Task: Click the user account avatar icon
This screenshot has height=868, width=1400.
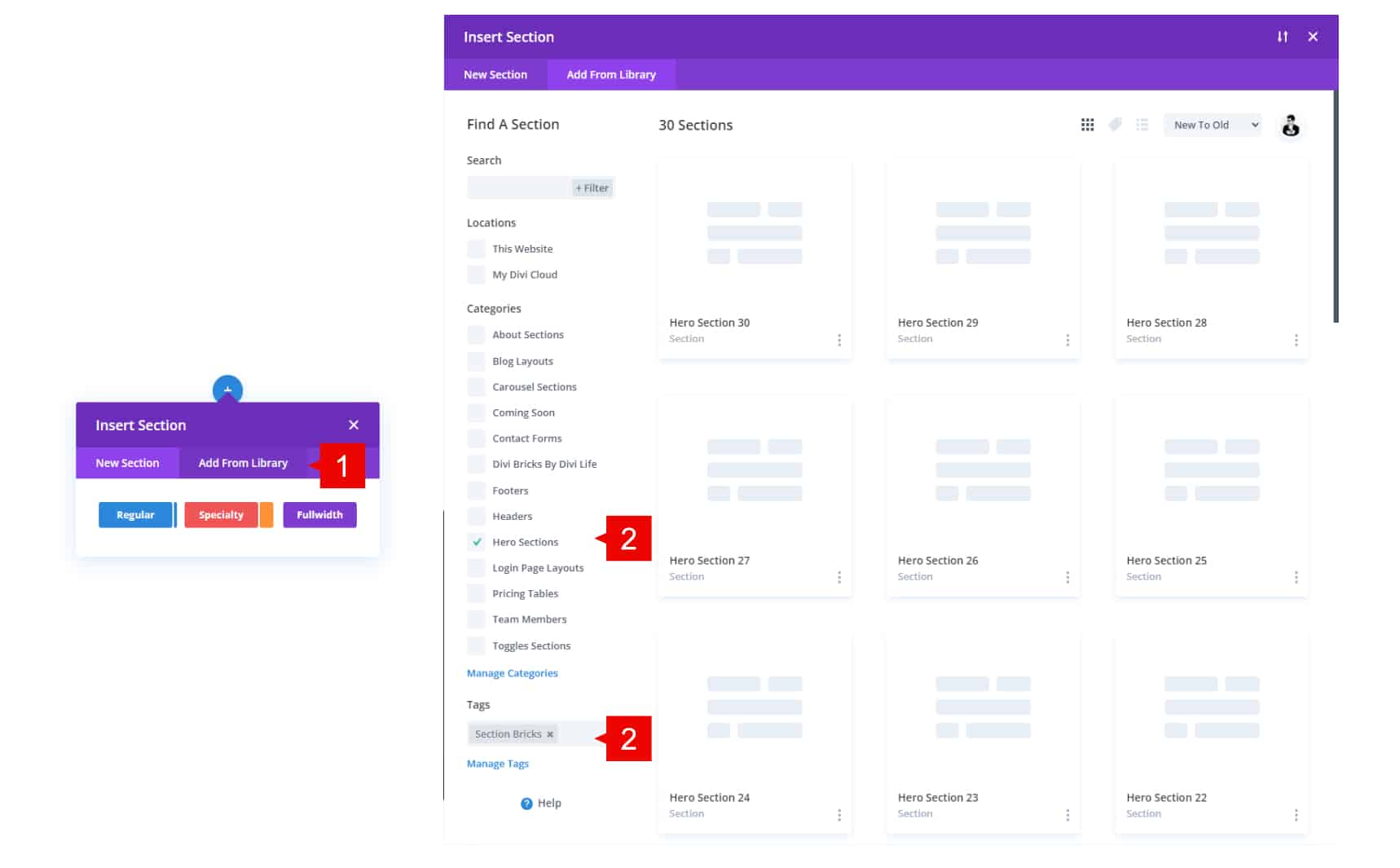Action: point(1290,126)
